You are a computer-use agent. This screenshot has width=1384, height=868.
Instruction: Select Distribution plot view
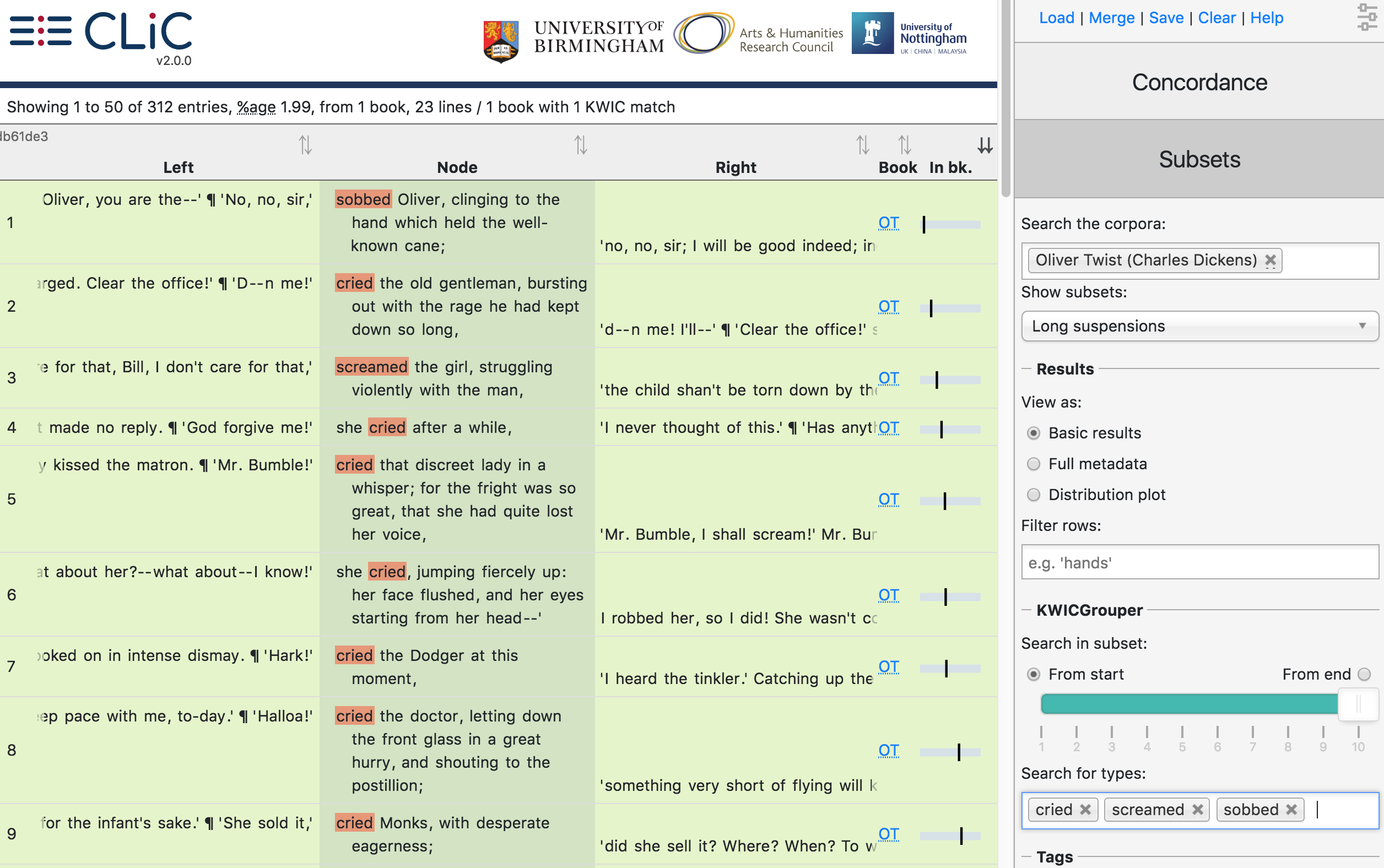click(x=1034, y=495)
